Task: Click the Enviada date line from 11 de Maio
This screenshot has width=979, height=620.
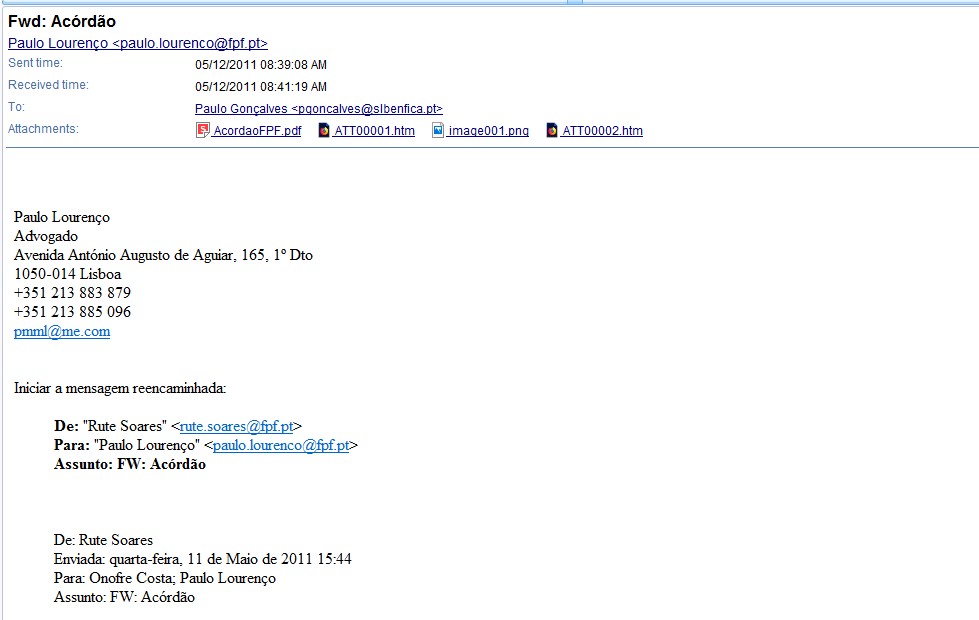Action: click(x=202, y=559)
